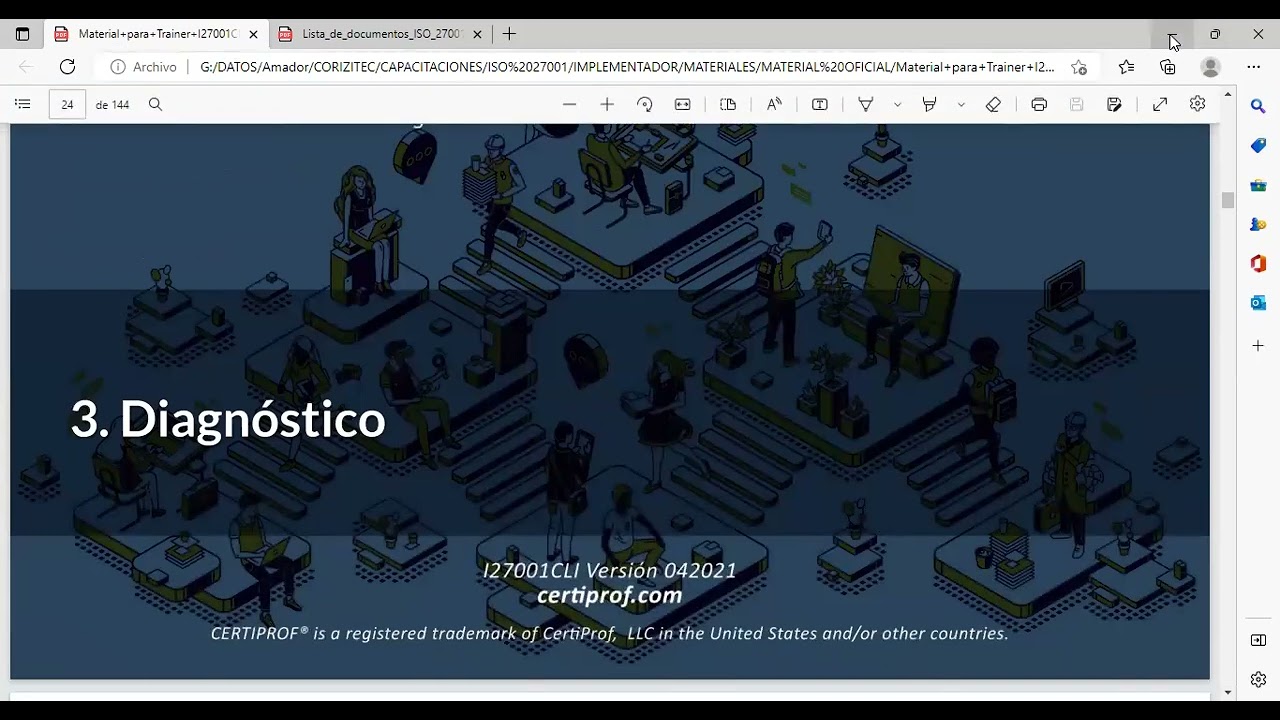Click the Save icon

pyautogui.click(x=1076, y=104)
